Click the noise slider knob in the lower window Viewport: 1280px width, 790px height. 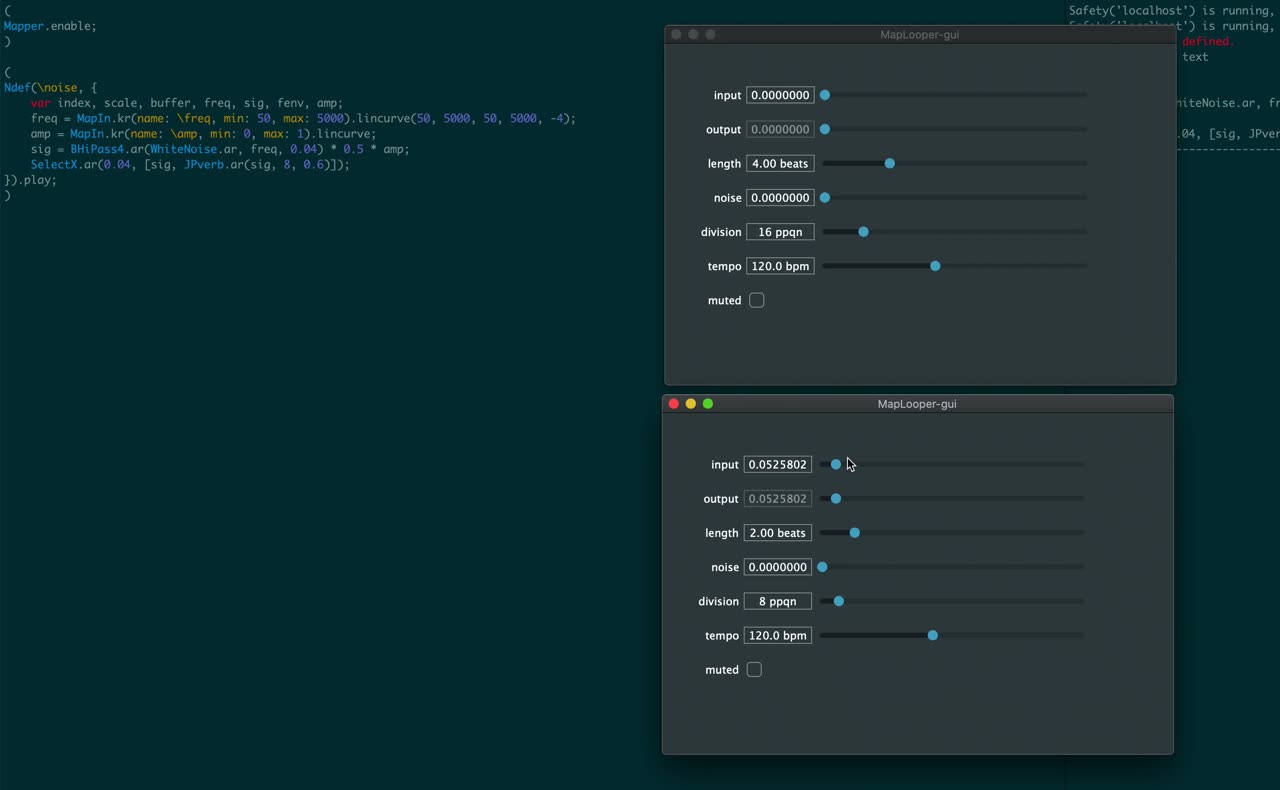click(x=822, y=567)
